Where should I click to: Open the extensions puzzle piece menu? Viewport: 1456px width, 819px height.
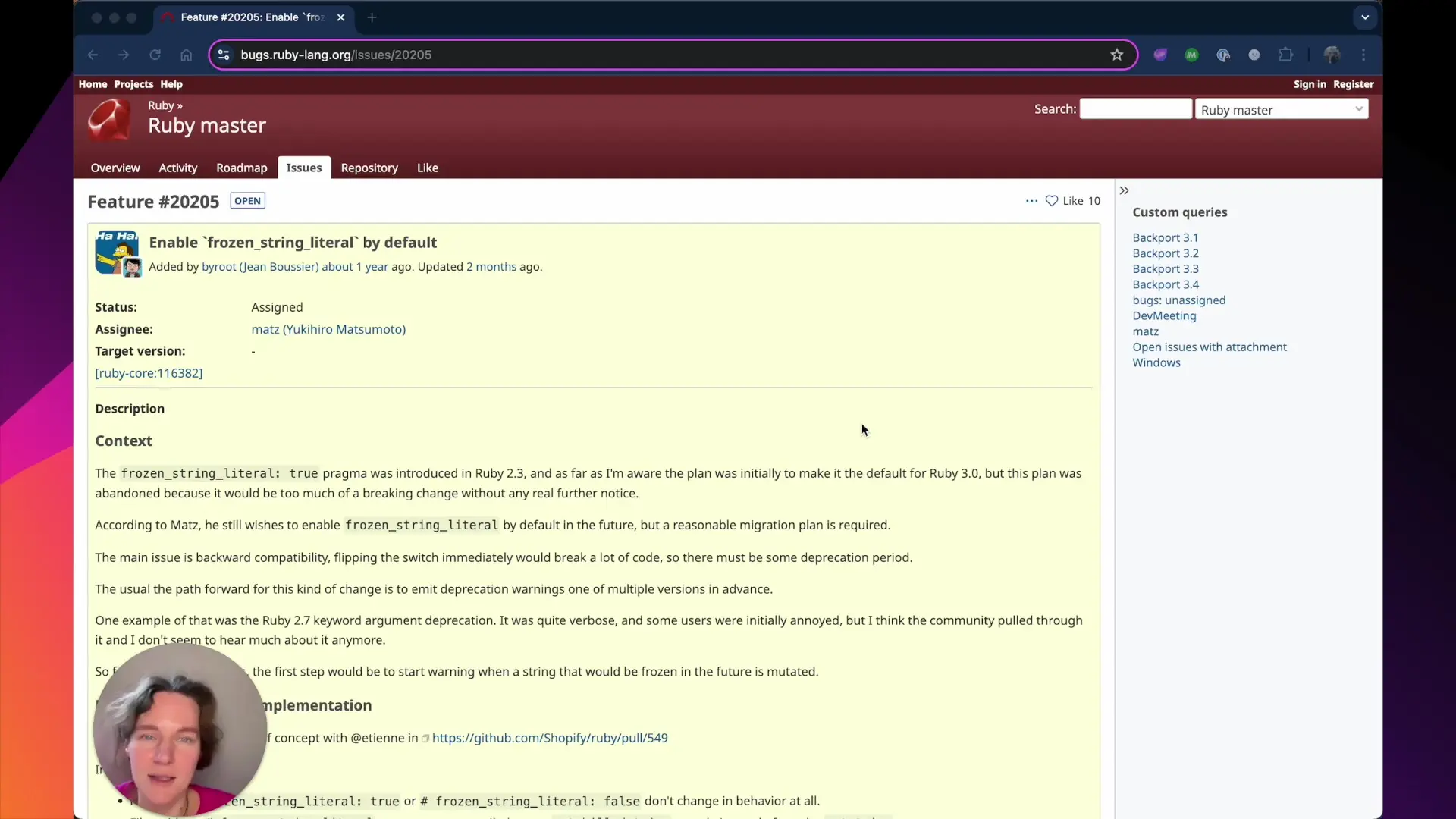[1285, 55]
